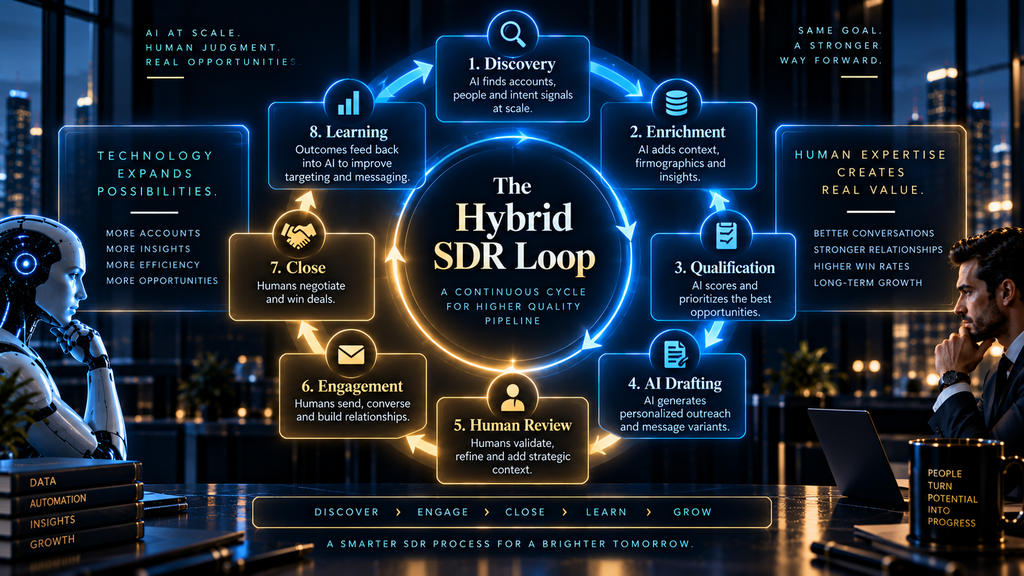Select the '1. Discovery' heading

pyautogui.click(x=512, y=63)
